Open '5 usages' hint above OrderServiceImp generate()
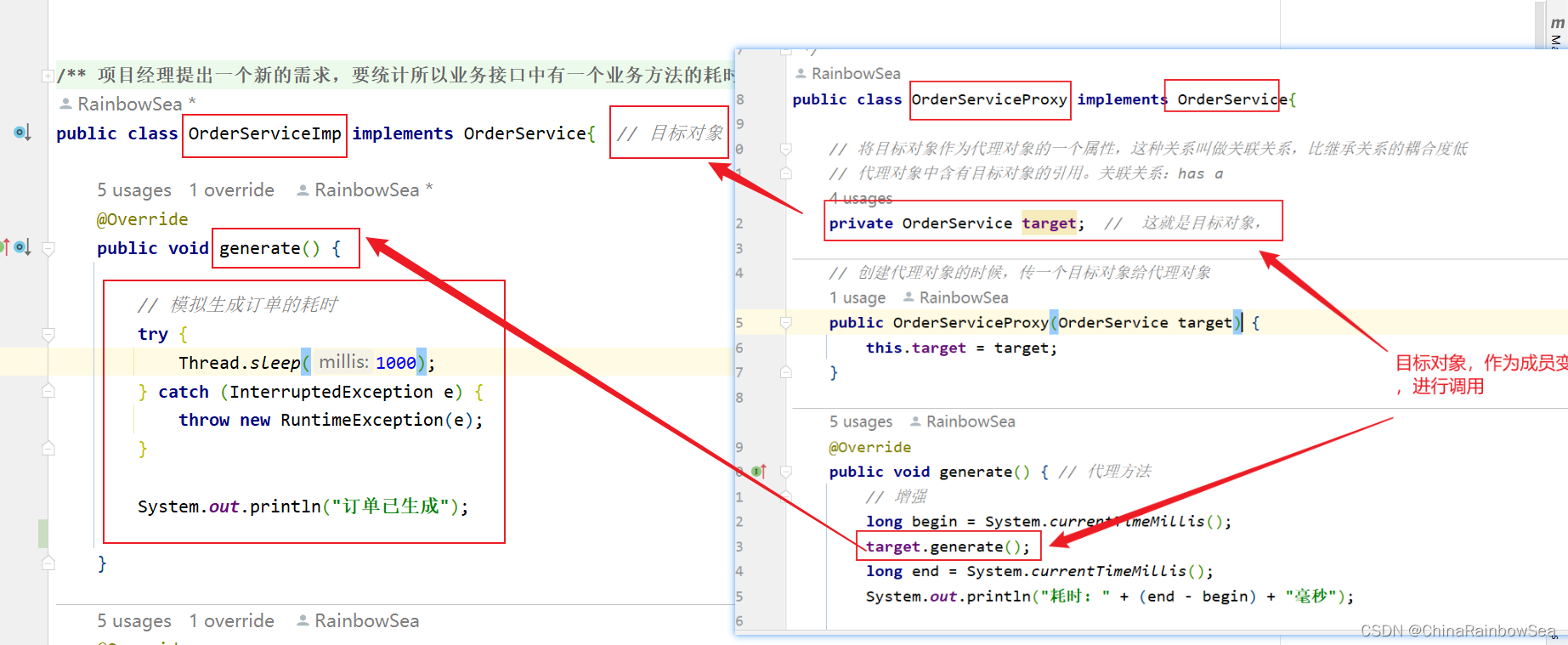 [134, 190]
